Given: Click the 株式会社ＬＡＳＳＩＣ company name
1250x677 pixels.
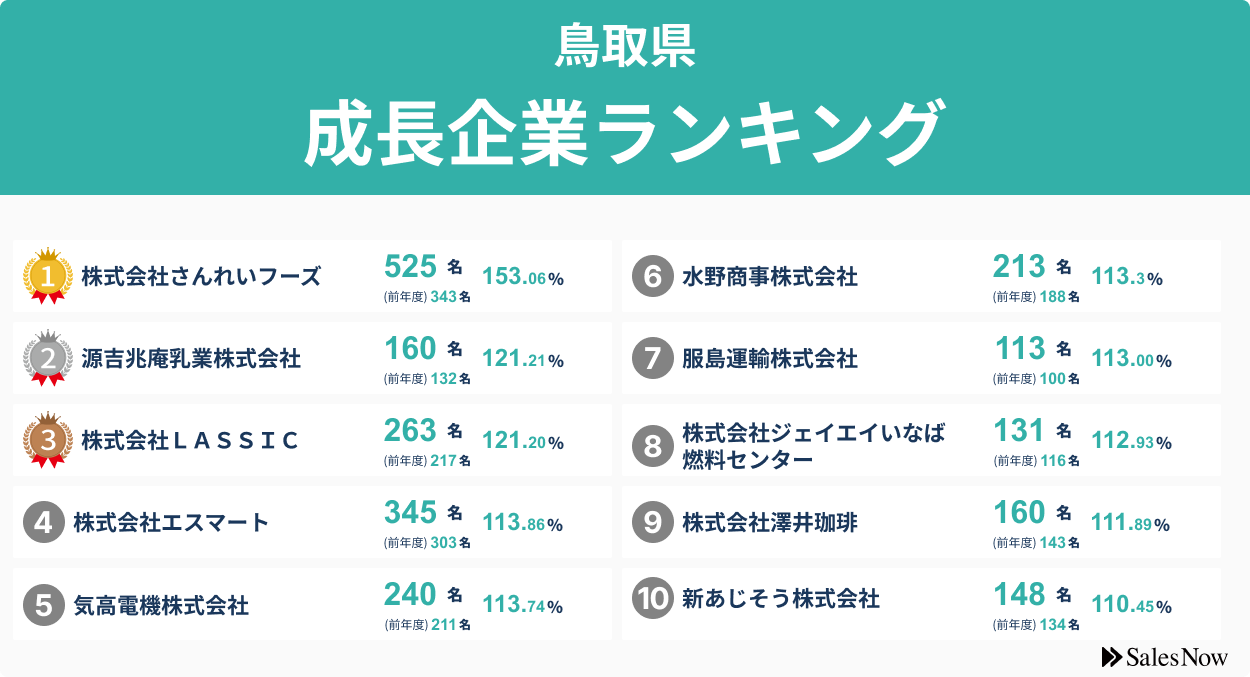Looking at the screenshot, I should [190, 440].
